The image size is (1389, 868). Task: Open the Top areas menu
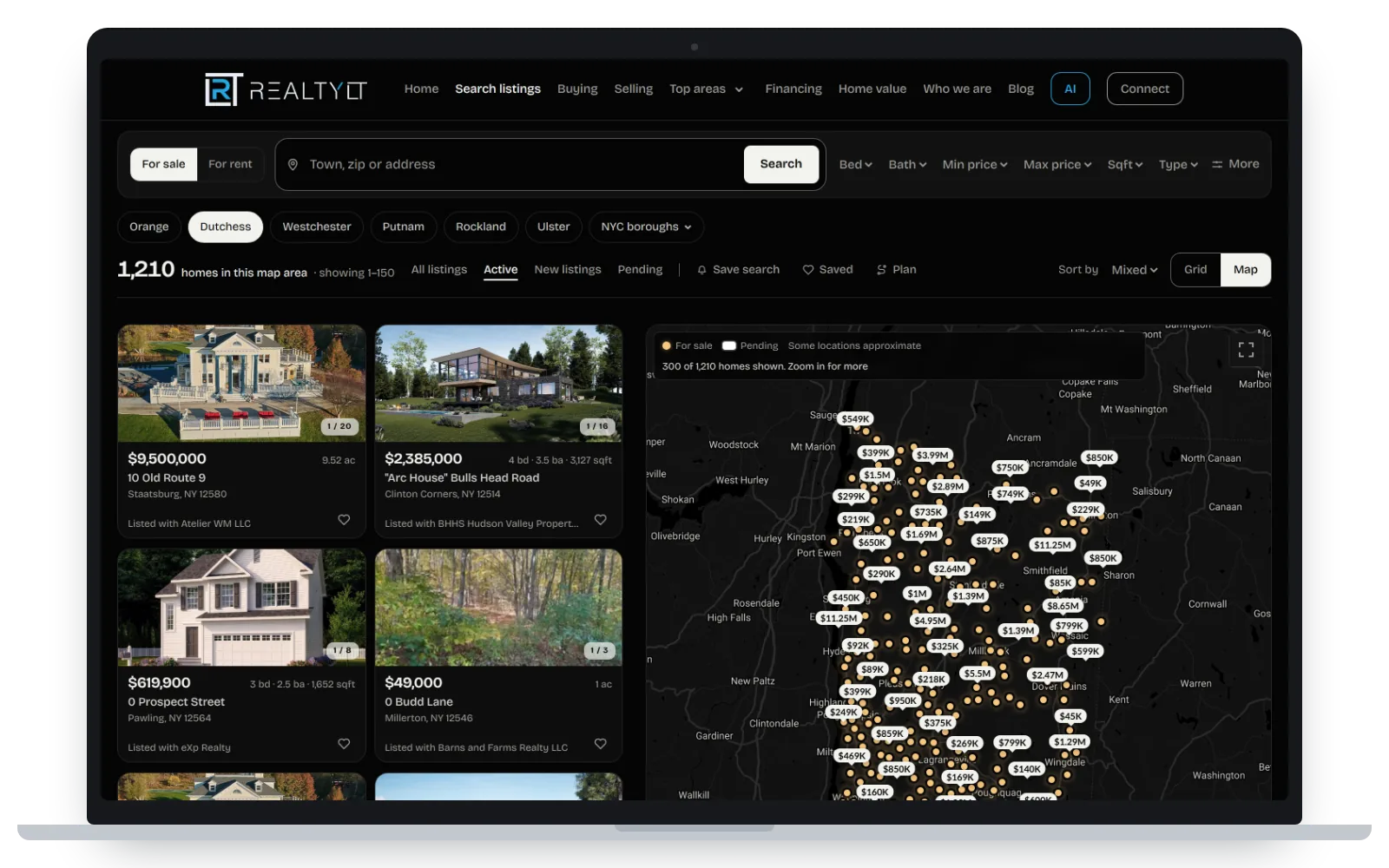tap(707, 89)
